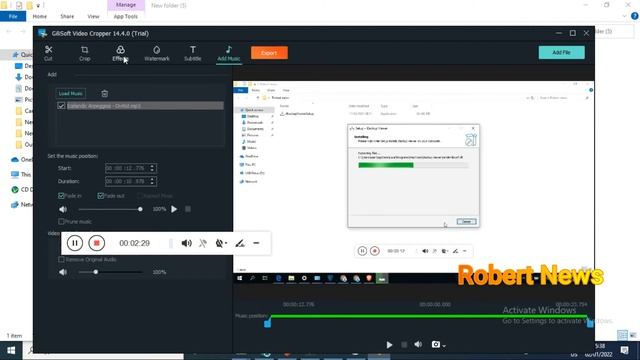The width and height of the screenshot is (640, 360).
Task: Play the music preview
Action: coord(174,209)
